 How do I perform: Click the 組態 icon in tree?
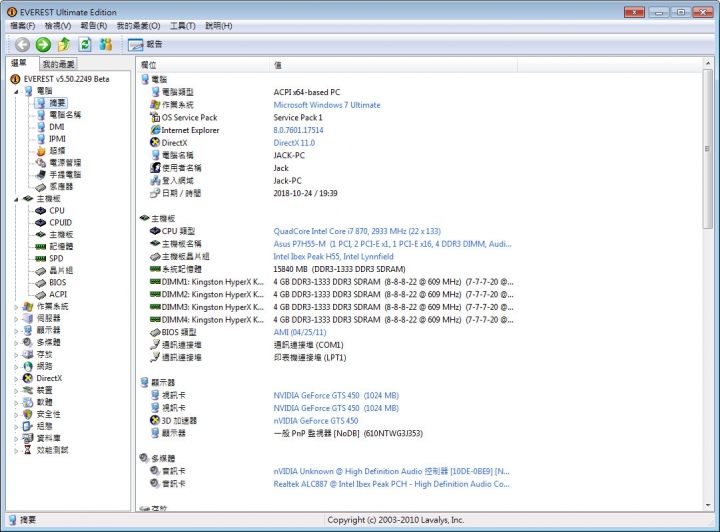click(28, 426)
